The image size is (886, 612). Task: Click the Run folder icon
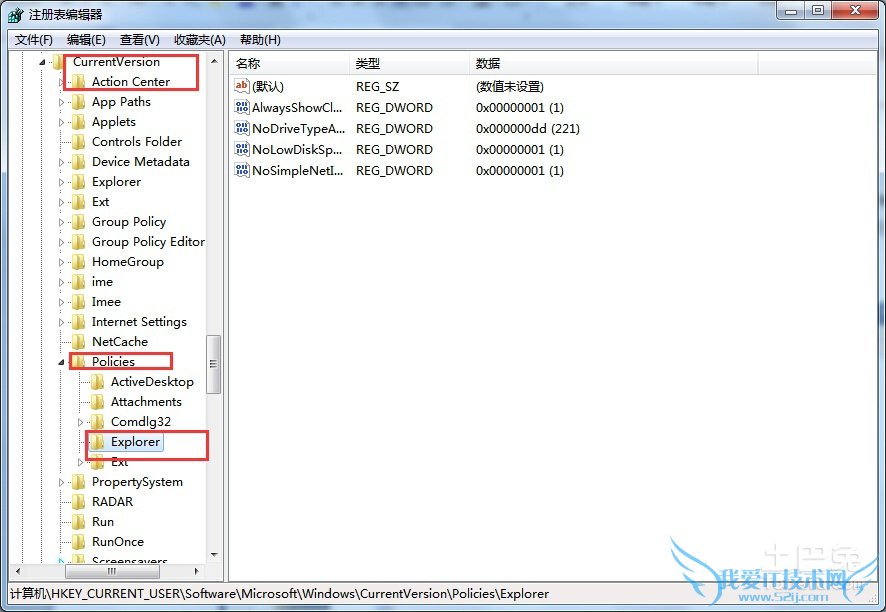(79, 522)
